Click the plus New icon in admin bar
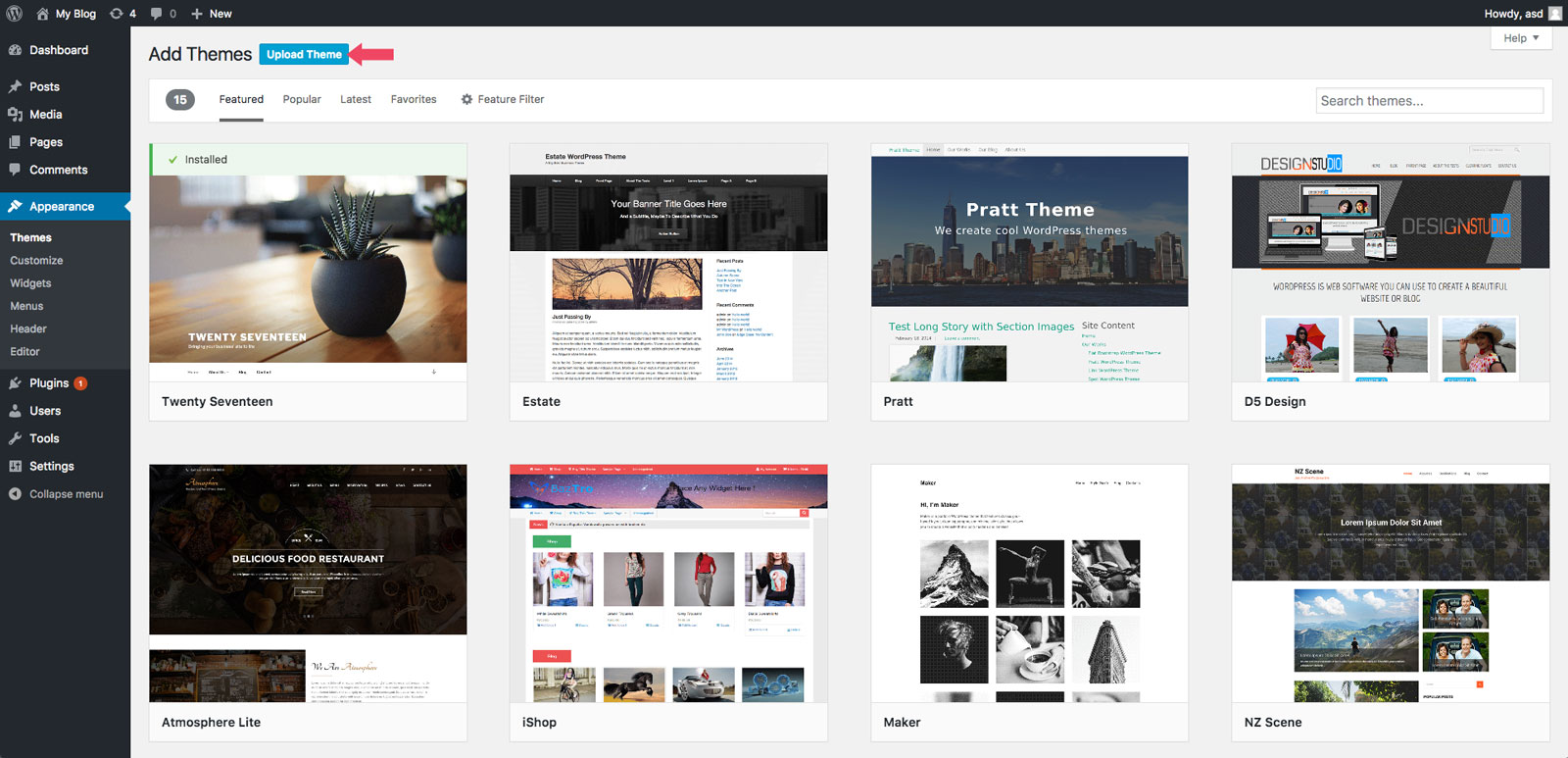Screen dimensions: 1568x758 197,14
